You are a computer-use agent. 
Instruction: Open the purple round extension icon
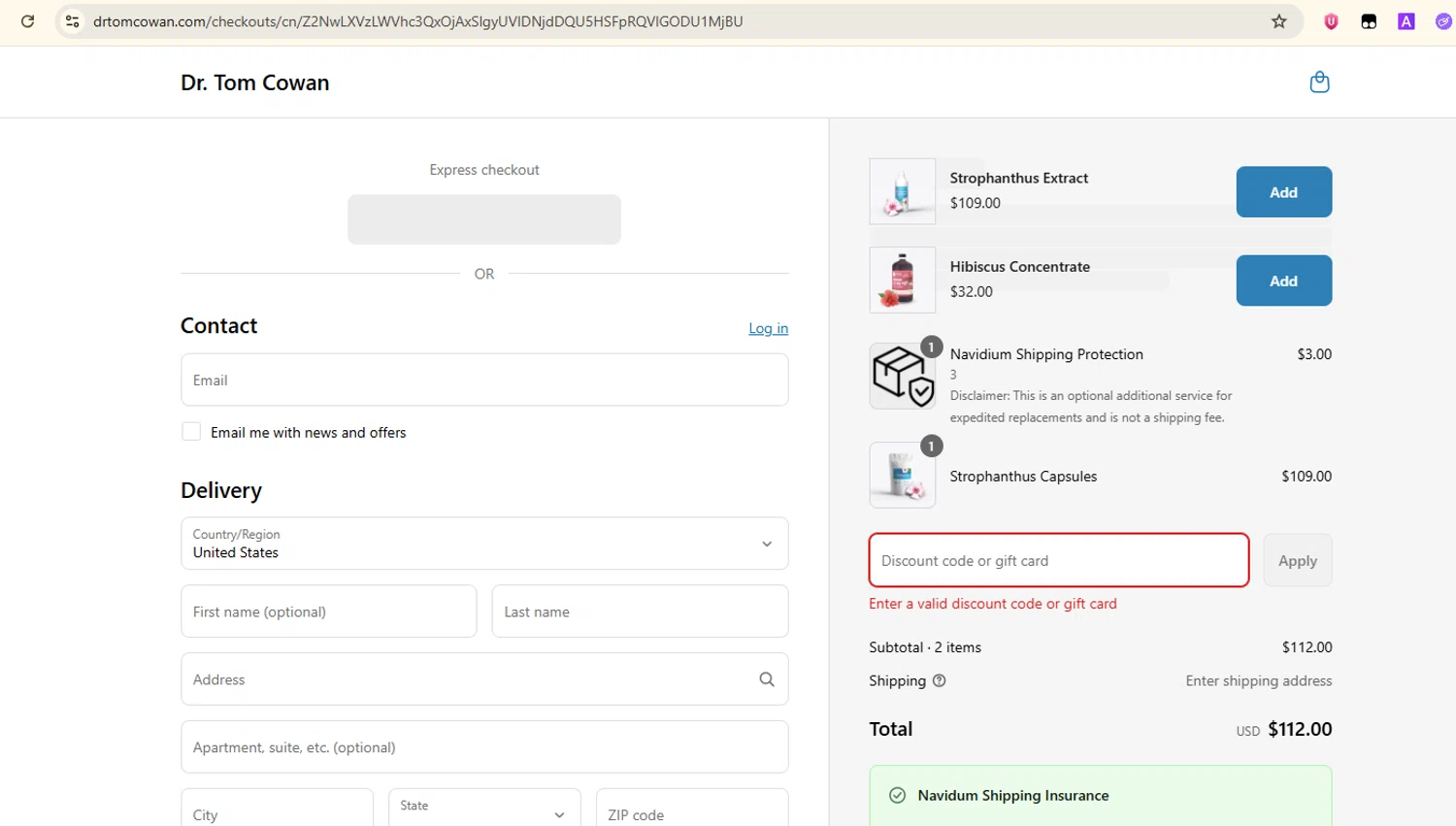(x=1443, y=21)
